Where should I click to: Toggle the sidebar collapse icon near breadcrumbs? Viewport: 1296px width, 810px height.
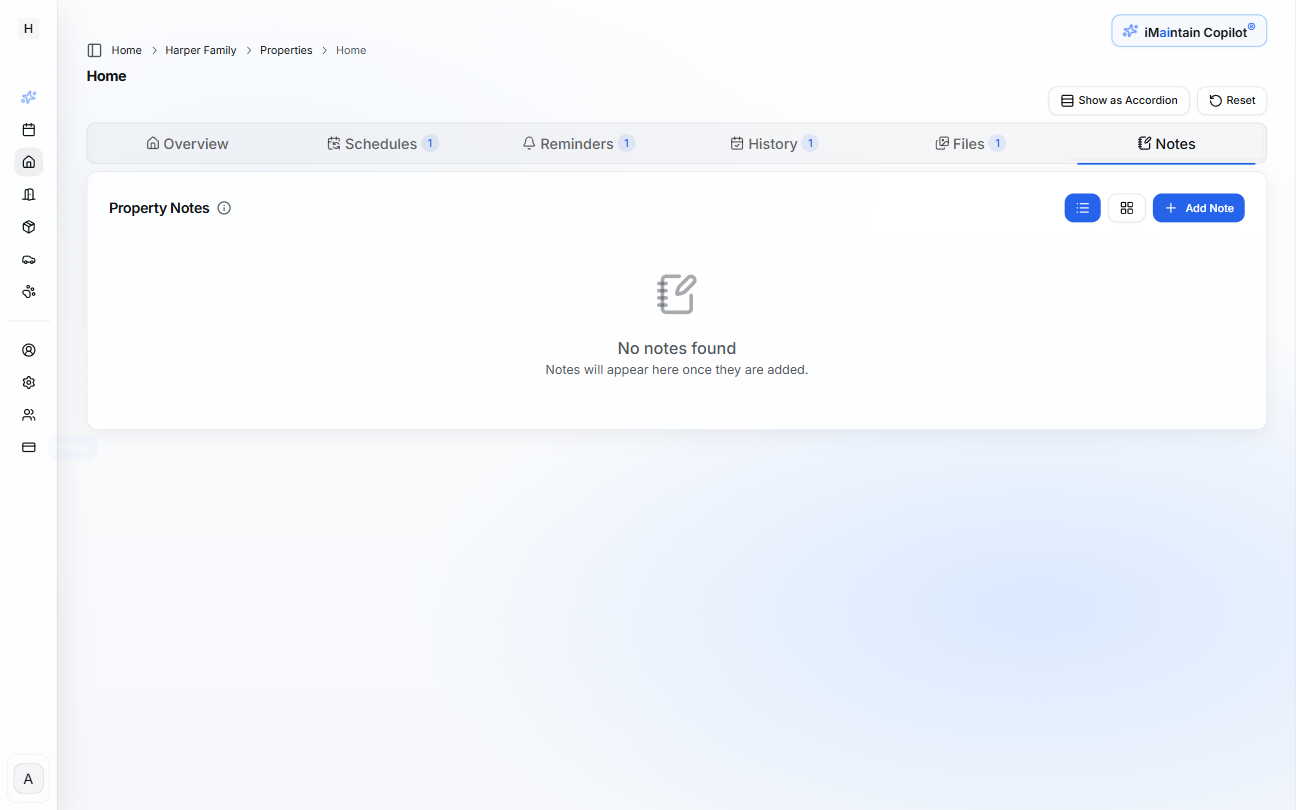tap(95, 49)
